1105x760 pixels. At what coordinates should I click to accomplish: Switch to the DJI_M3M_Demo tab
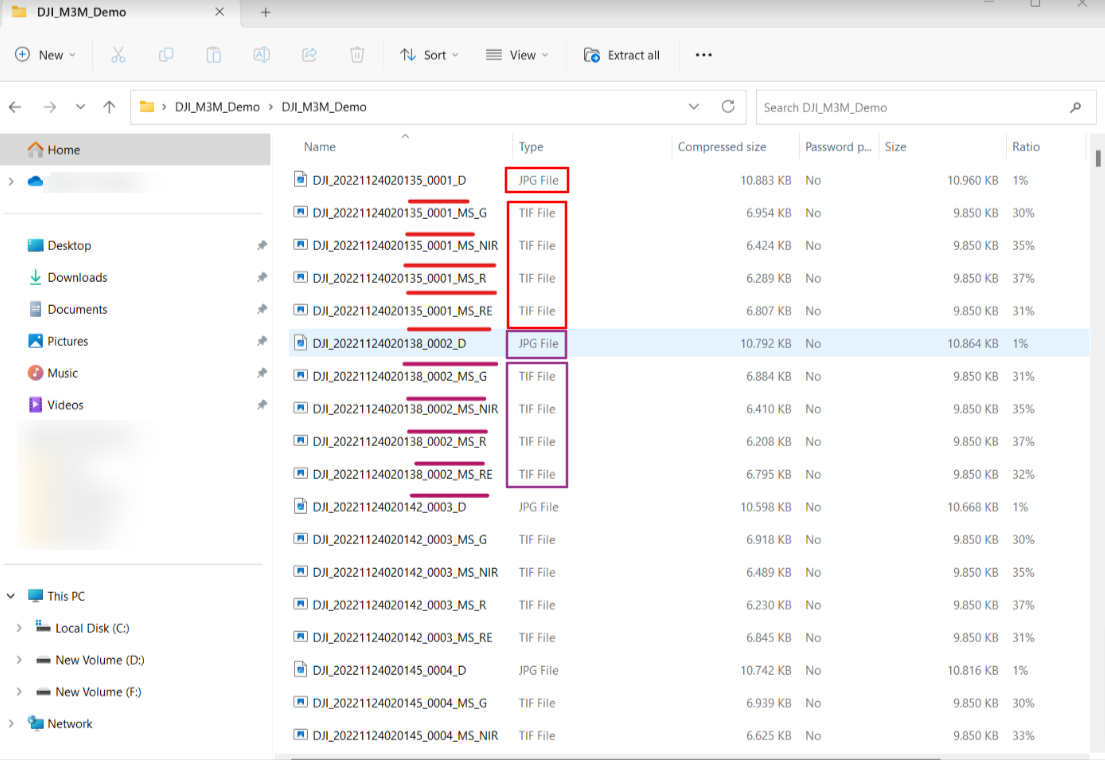(120, 13)
